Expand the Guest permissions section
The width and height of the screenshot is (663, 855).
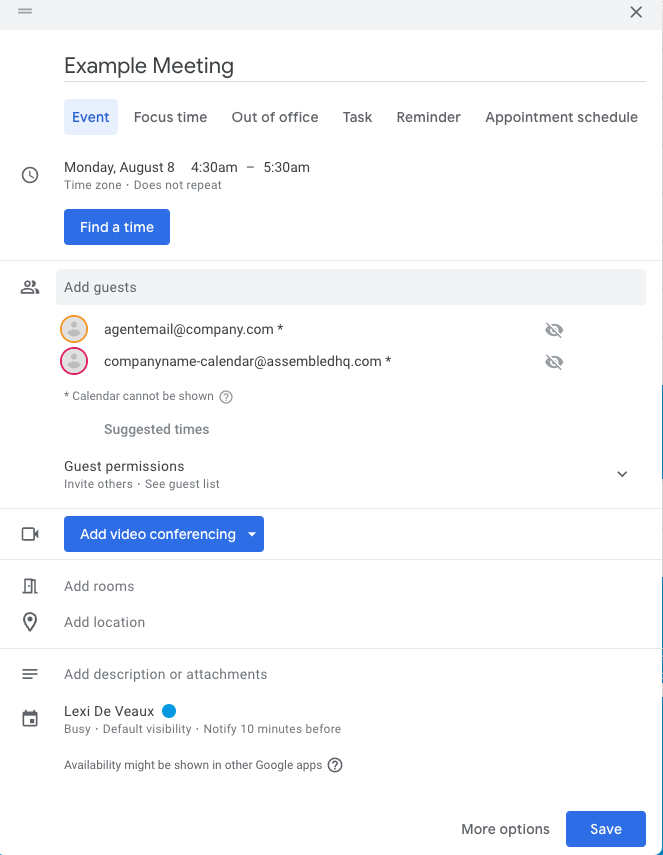(622, 474)
